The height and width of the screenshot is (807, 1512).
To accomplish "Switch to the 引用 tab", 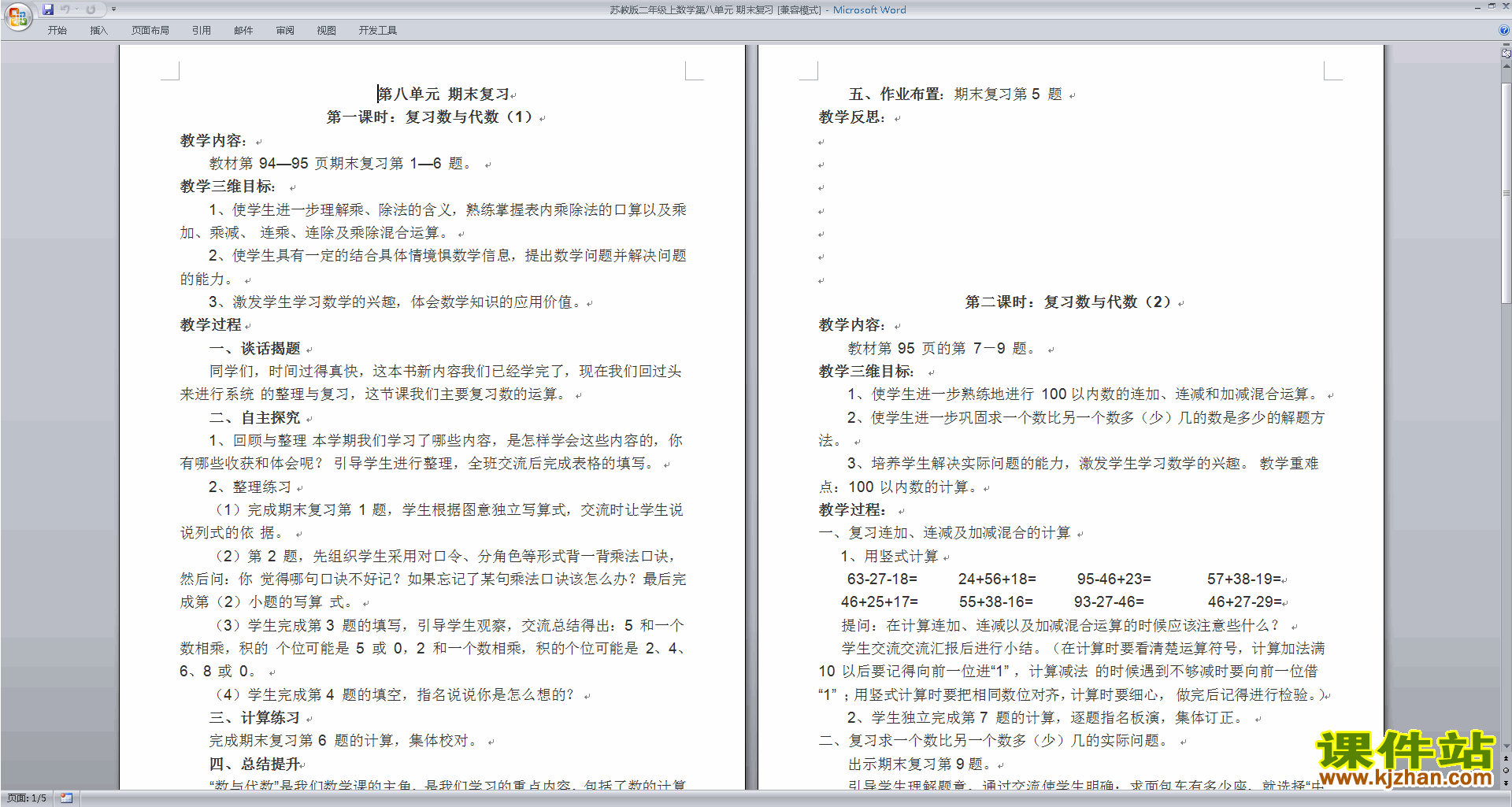I will pos(201,30).
